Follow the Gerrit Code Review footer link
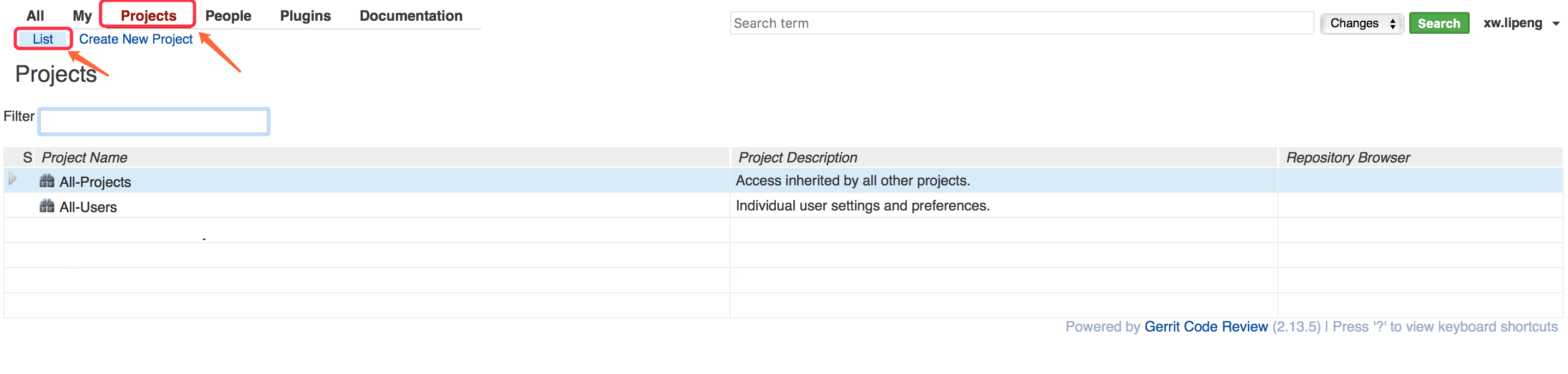 [1206, 327]
